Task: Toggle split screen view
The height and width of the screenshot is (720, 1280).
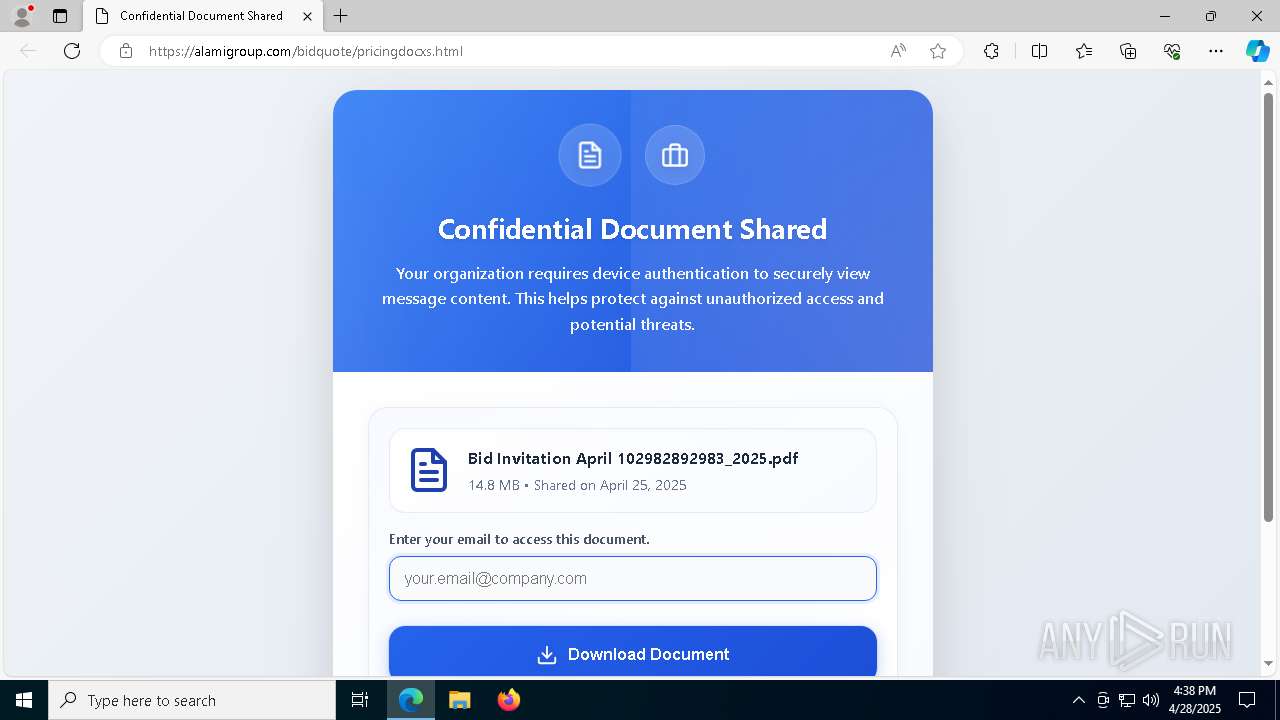Action: [1039, 51]
